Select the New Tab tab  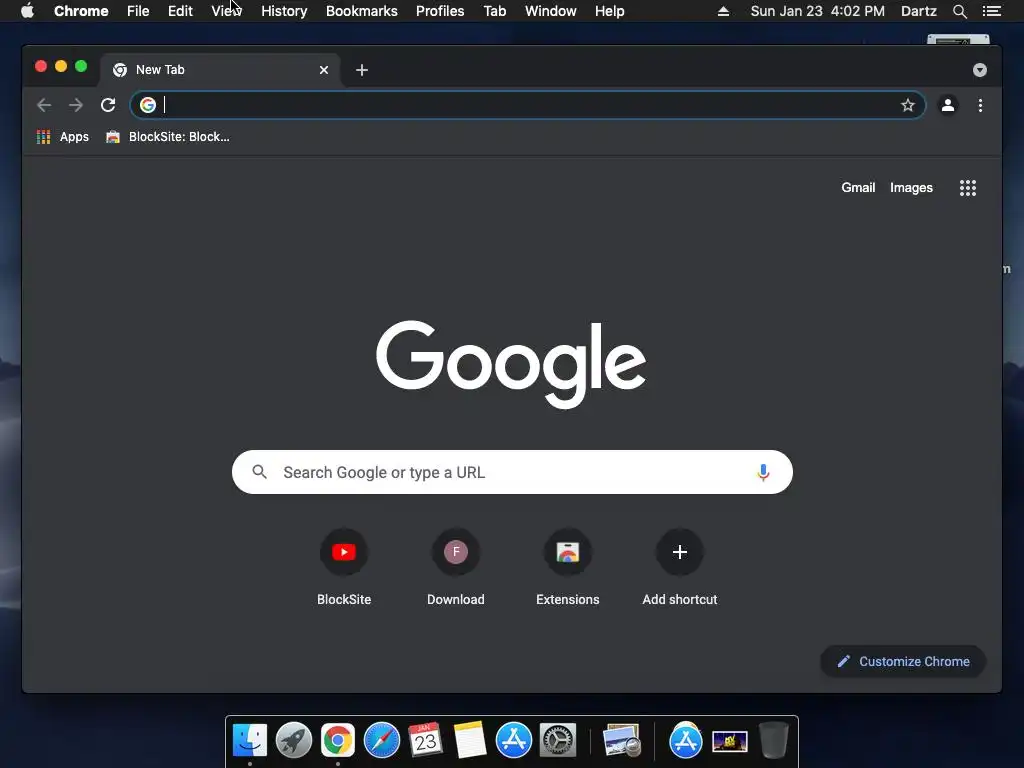(219, 70)
